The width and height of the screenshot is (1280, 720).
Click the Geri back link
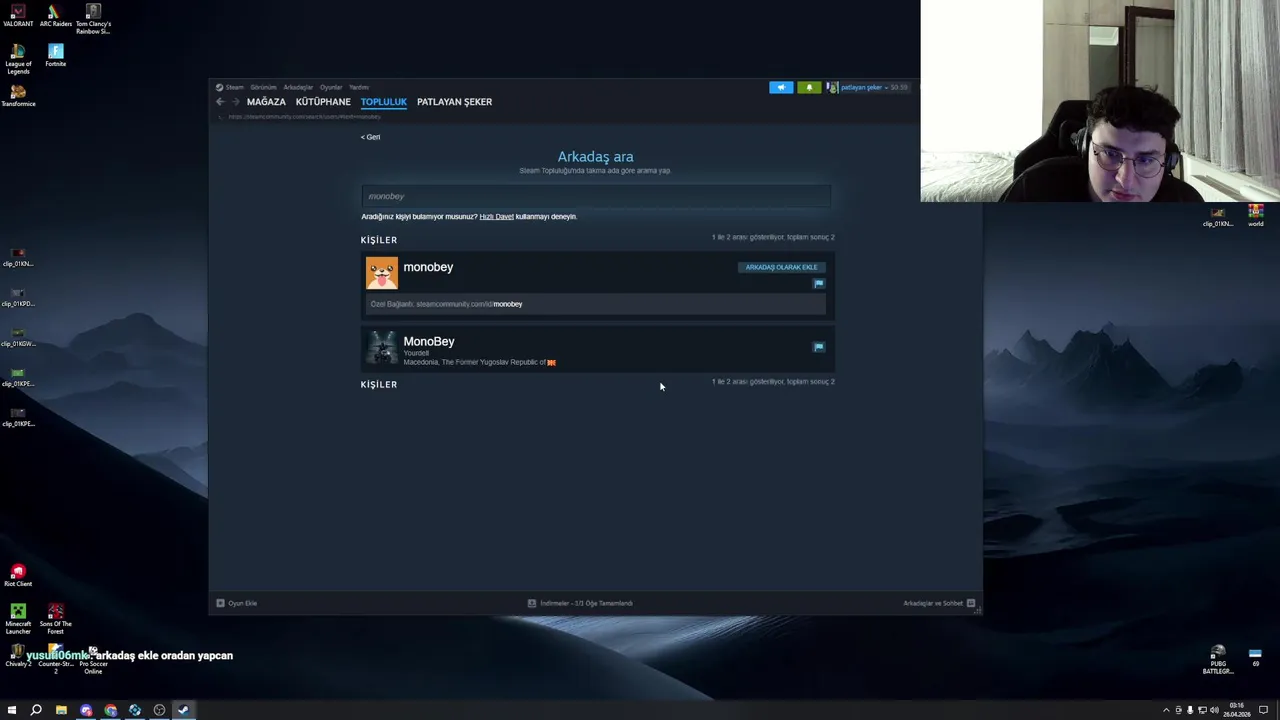pyautogui.click(x=370, y=137)
